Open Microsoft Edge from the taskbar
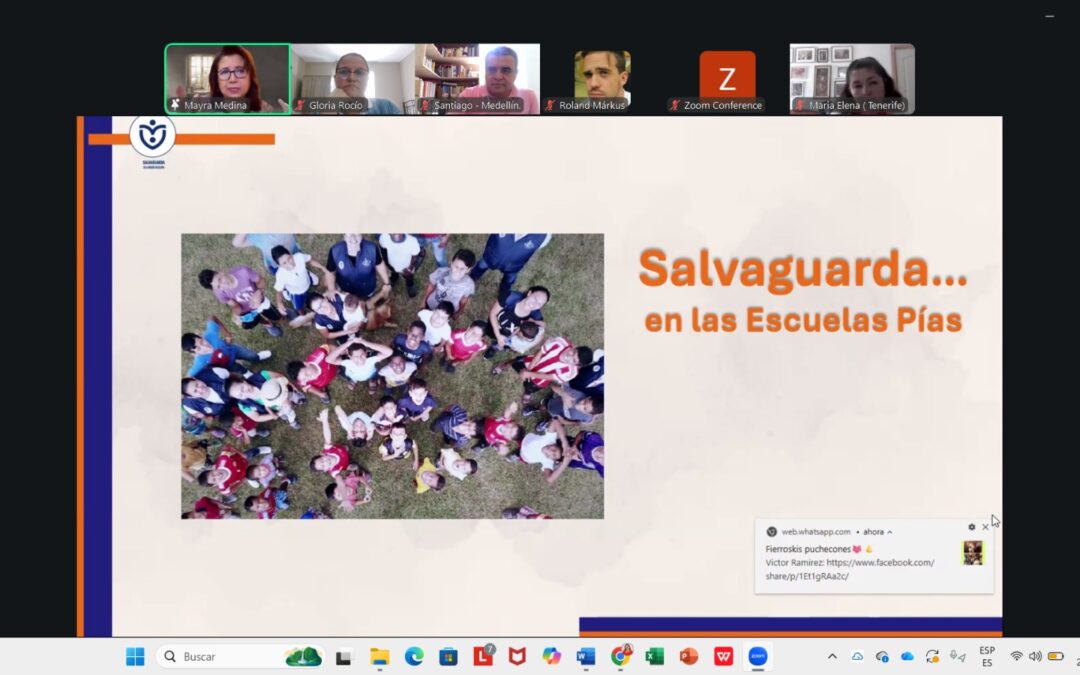The width and height of the screenshot is (1080, 675). pos(414,656)
